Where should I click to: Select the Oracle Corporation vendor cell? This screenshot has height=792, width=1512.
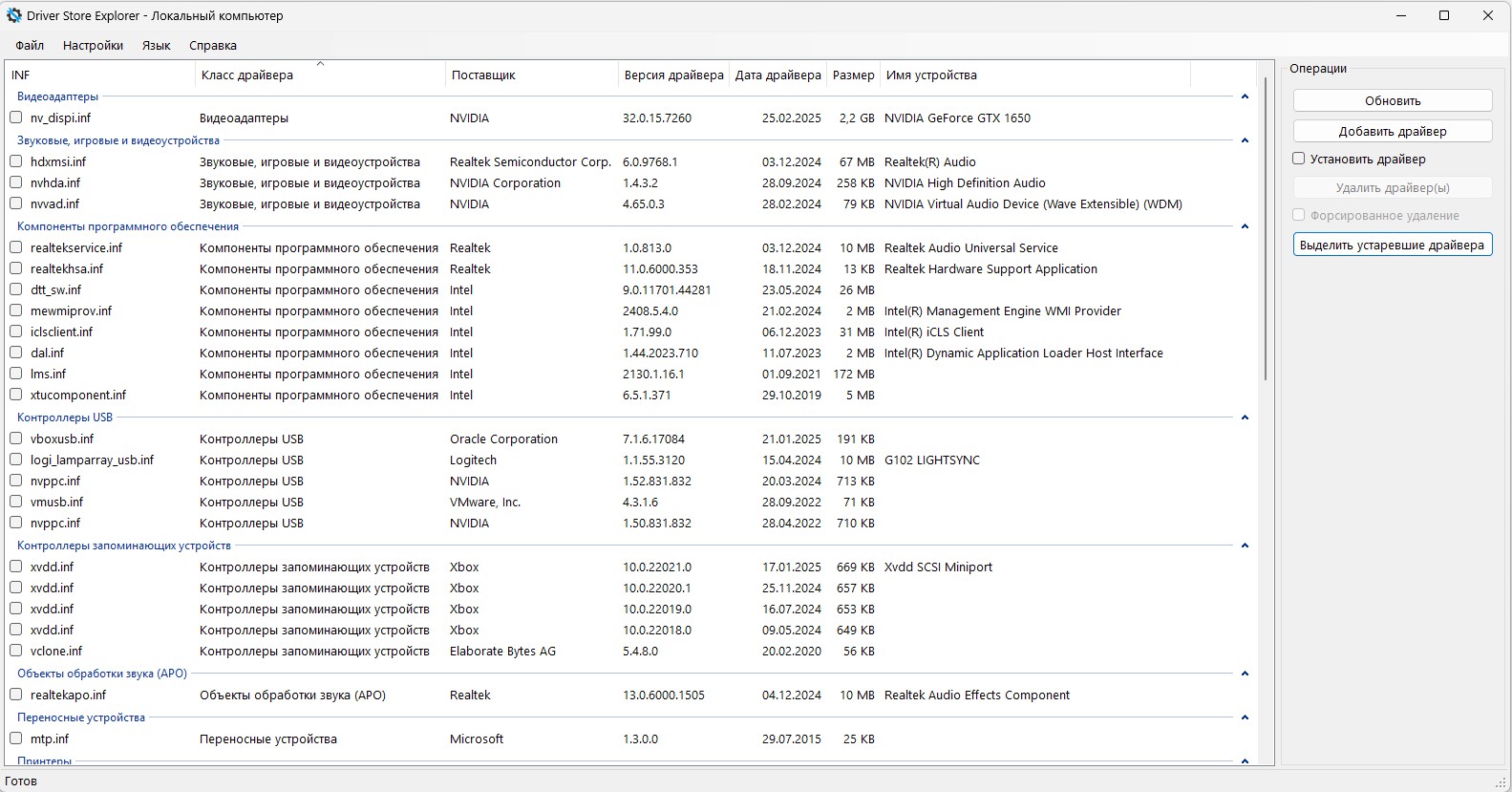click(x=503, y=439)
